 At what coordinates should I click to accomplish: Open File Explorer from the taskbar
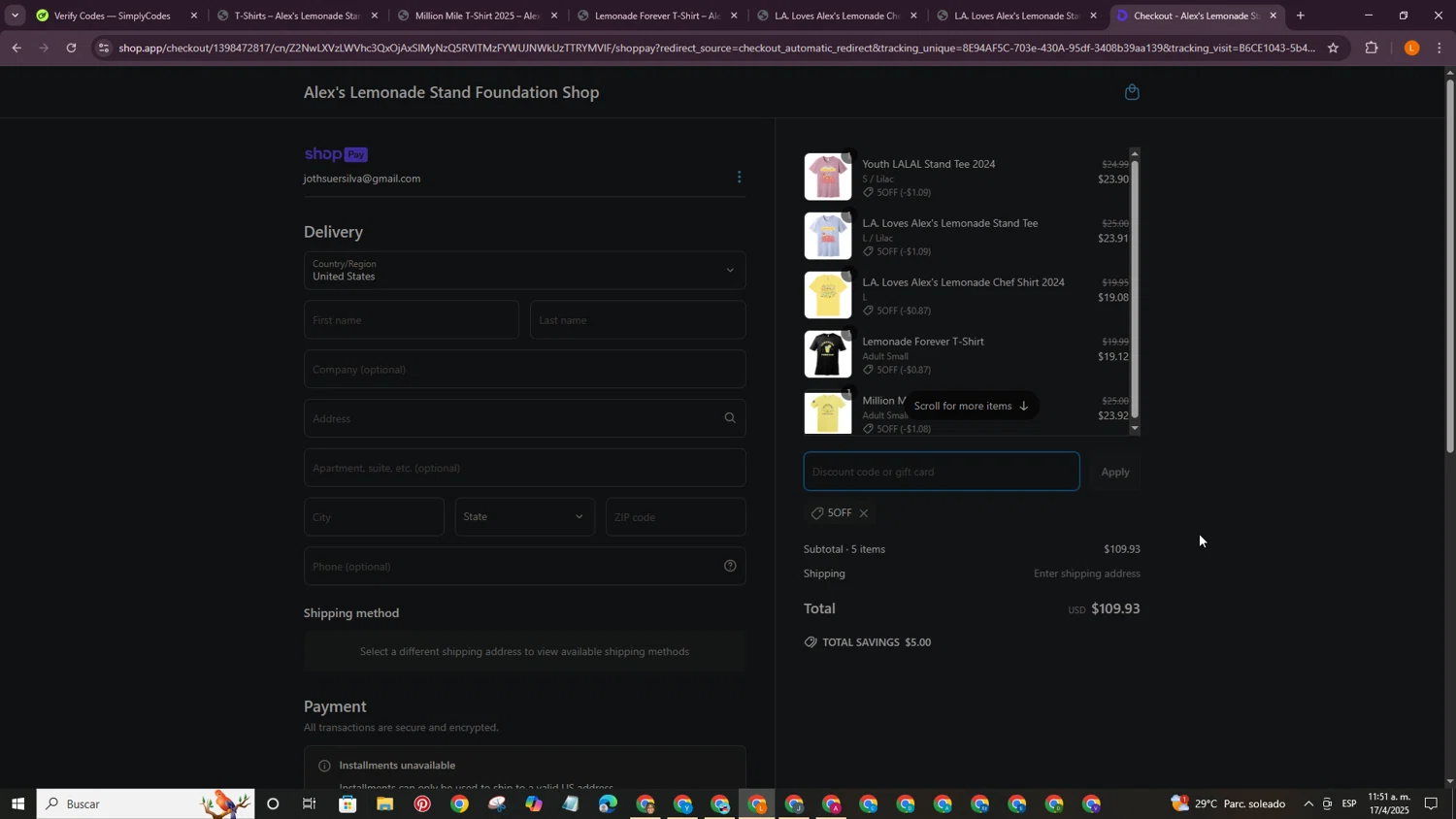click(385, 804)
